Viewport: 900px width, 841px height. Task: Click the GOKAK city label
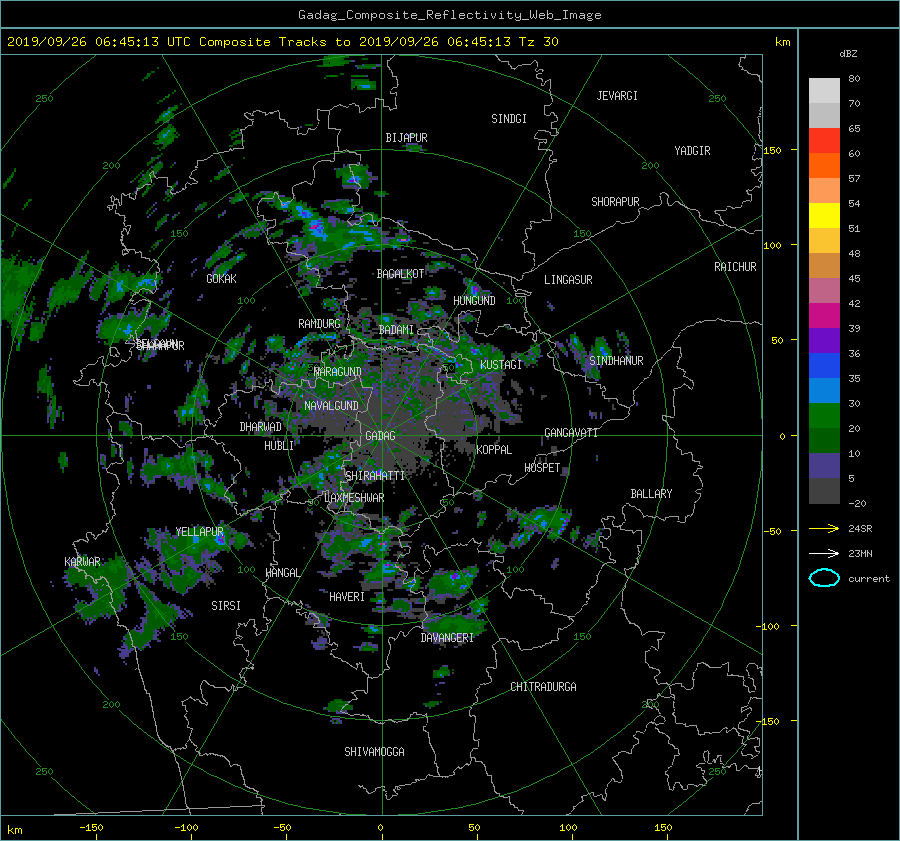coord(222,279)
